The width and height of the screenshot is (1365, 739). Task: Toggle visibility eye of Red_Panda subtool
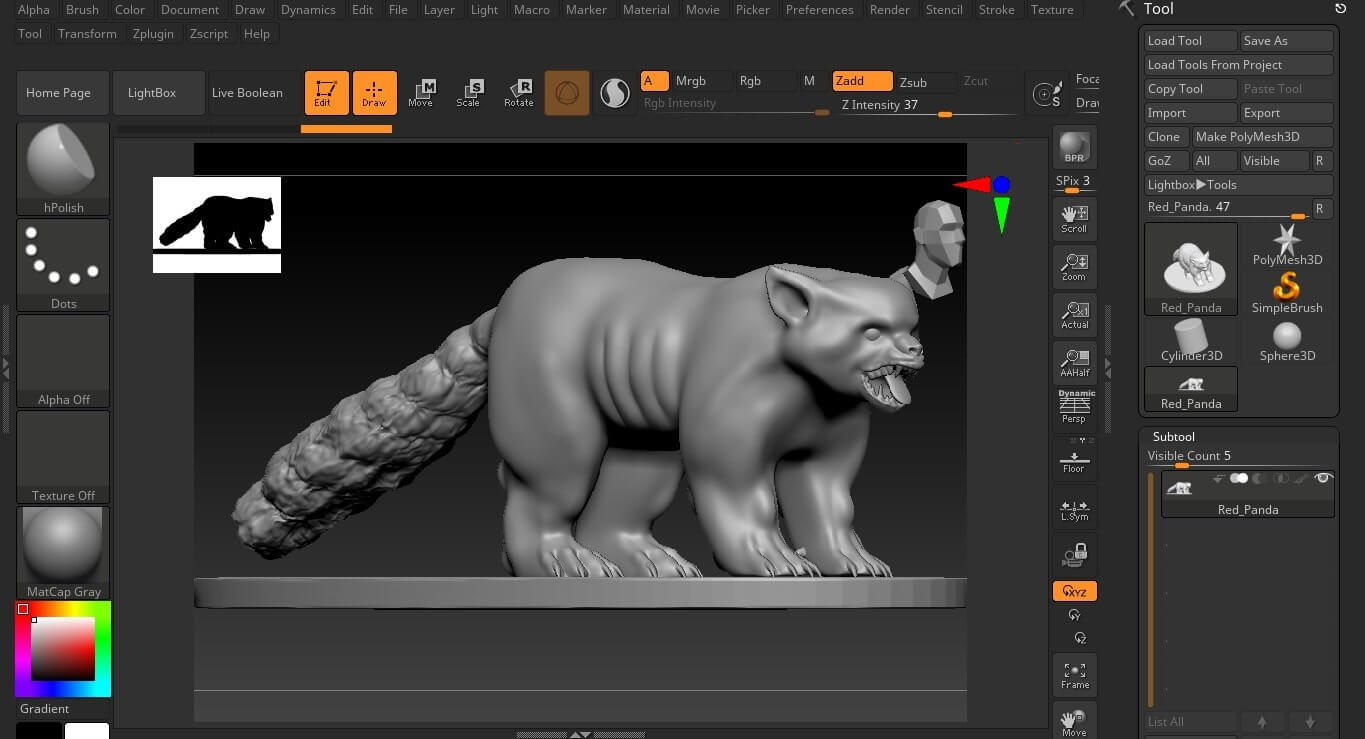1323,479
